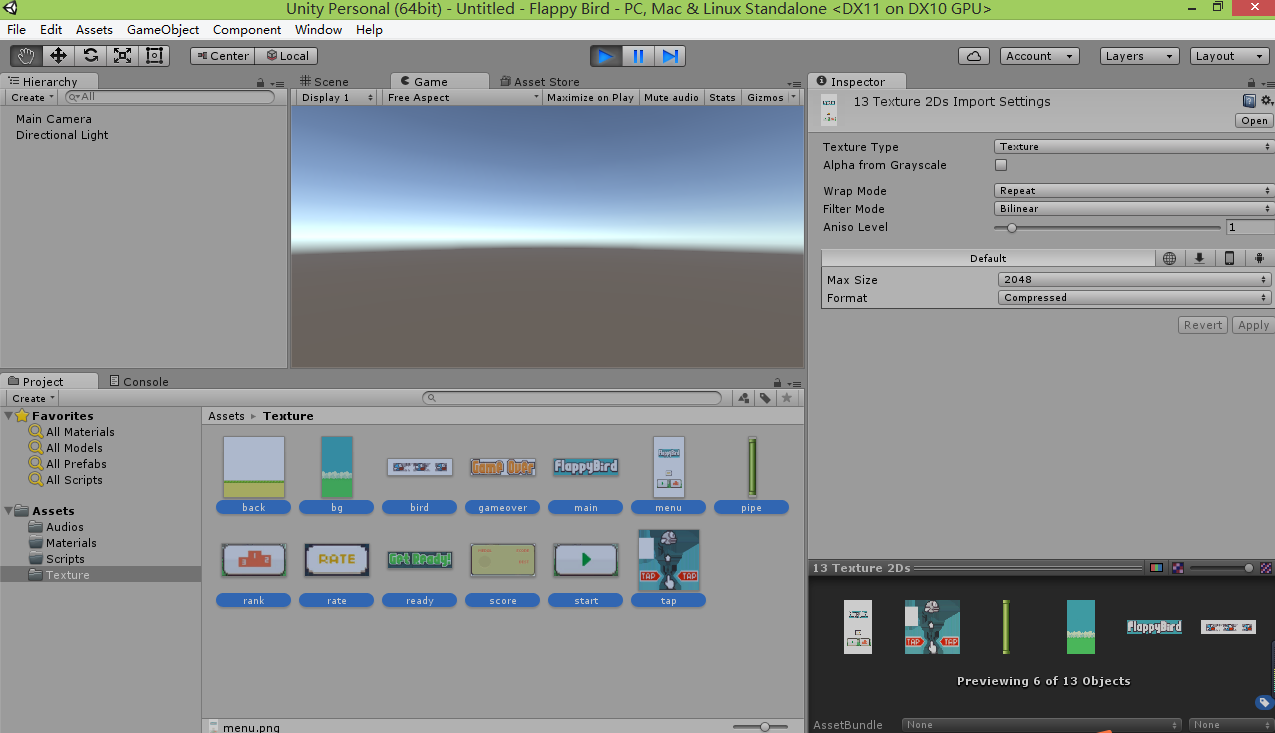Screen dimensions: 1275x733
Task: Open the Texture Type dropdown
Action: 1134,147
